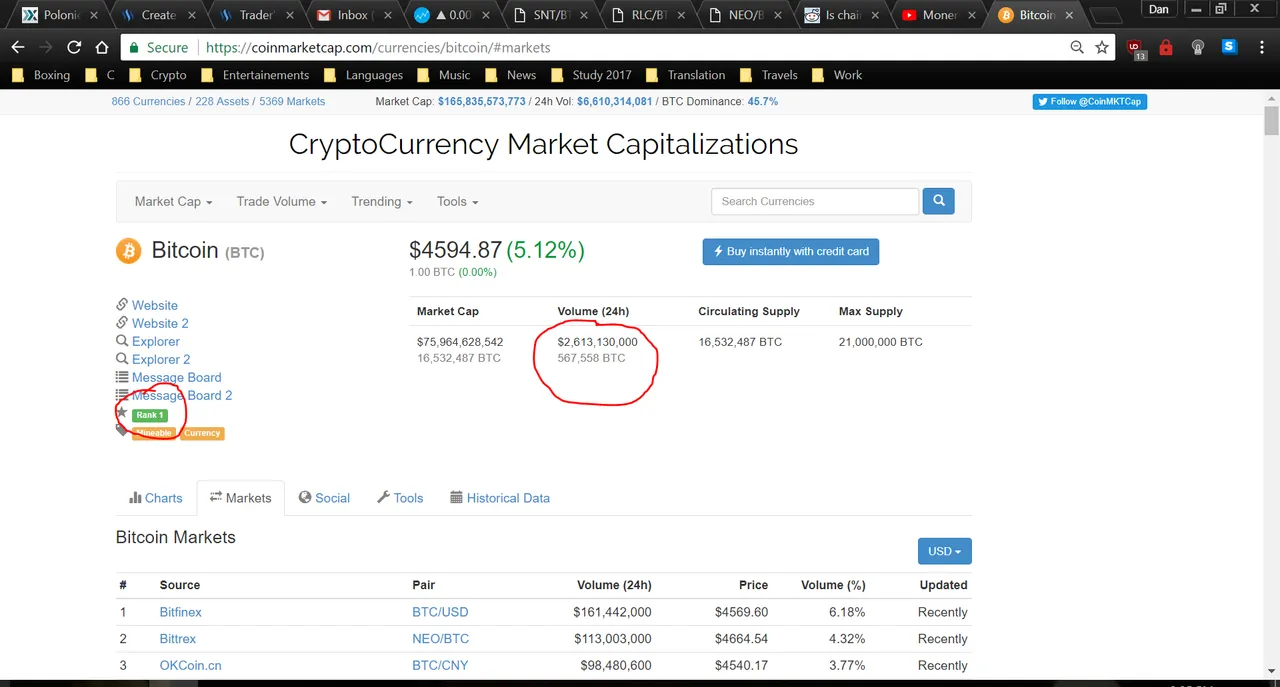Open the Bittrex source link
Viewport: 1280px width, 687px height.
coord(178,638)
